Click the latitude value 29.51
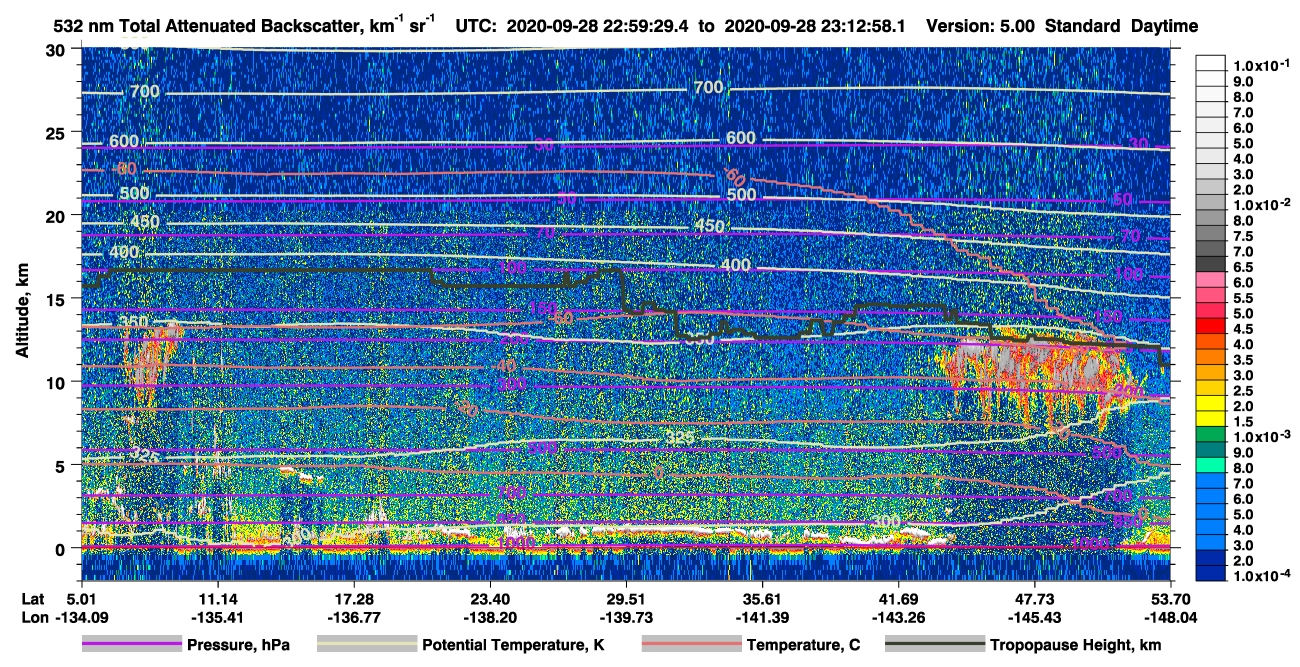 (x=626, y=598)
